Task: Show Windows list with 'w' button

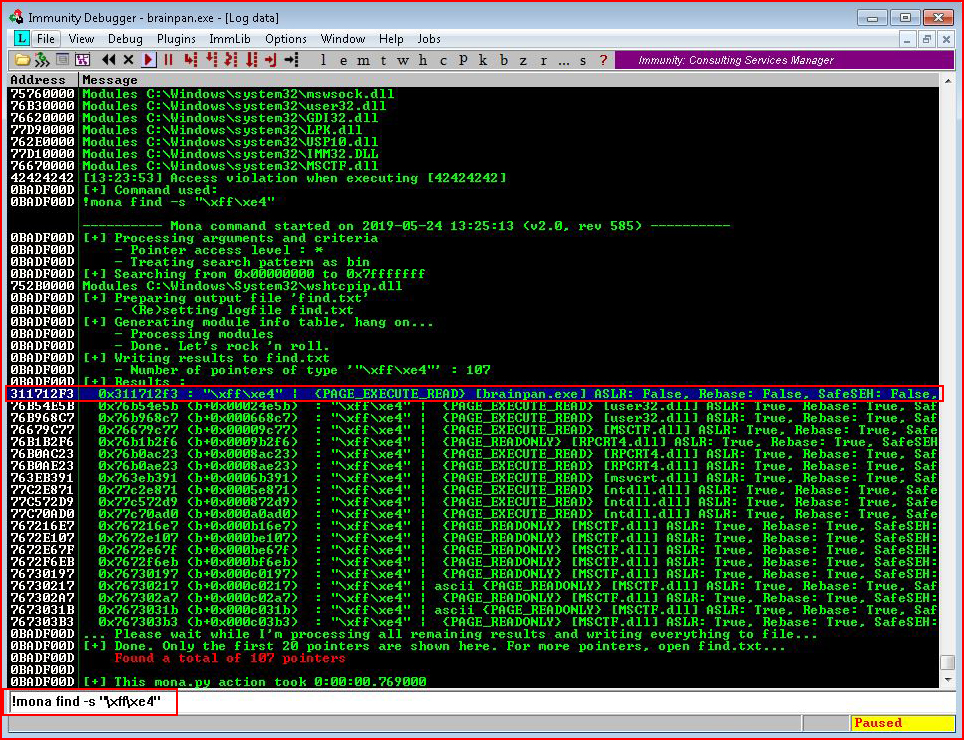Action: click(403, 60)
